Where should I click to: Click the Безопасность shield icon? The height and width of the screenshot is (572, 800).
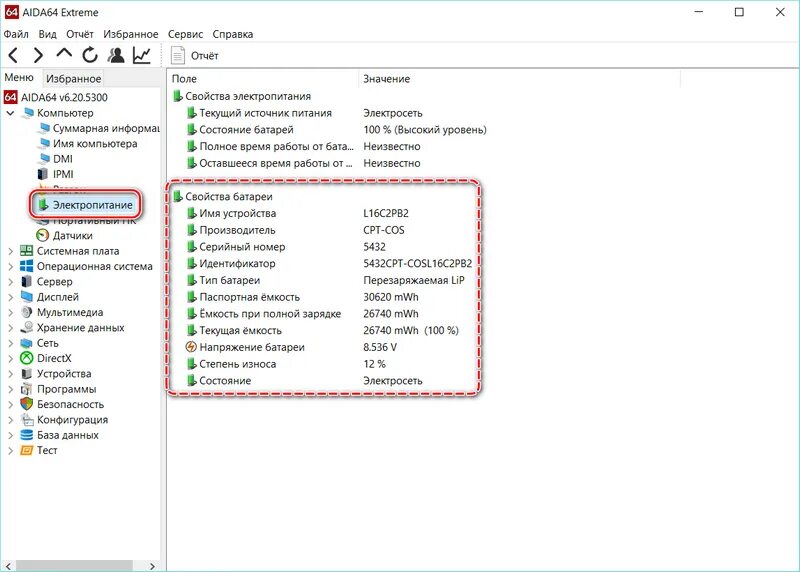click(27, 404)
